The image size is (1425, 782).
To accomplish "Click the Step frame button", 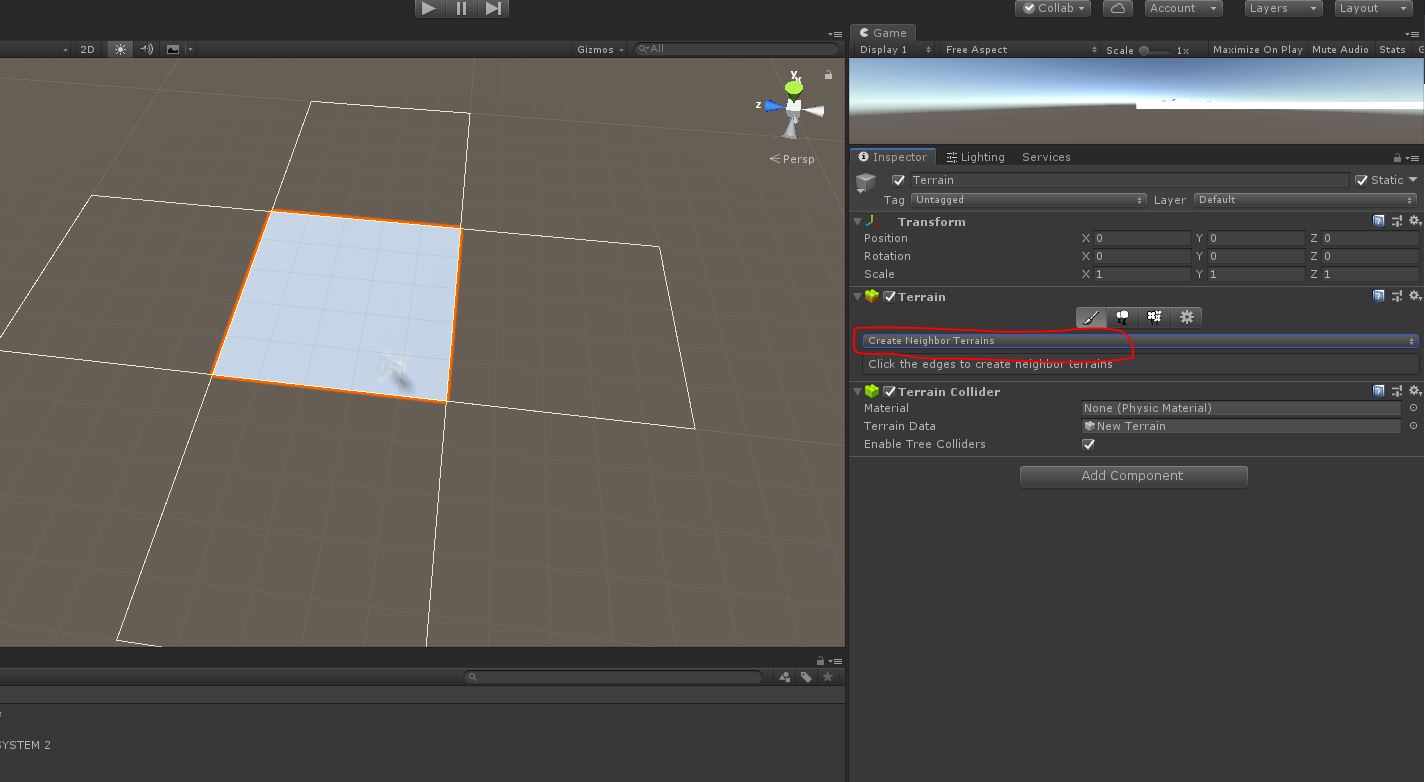I will pyautogui.click(x=493, y=8).
